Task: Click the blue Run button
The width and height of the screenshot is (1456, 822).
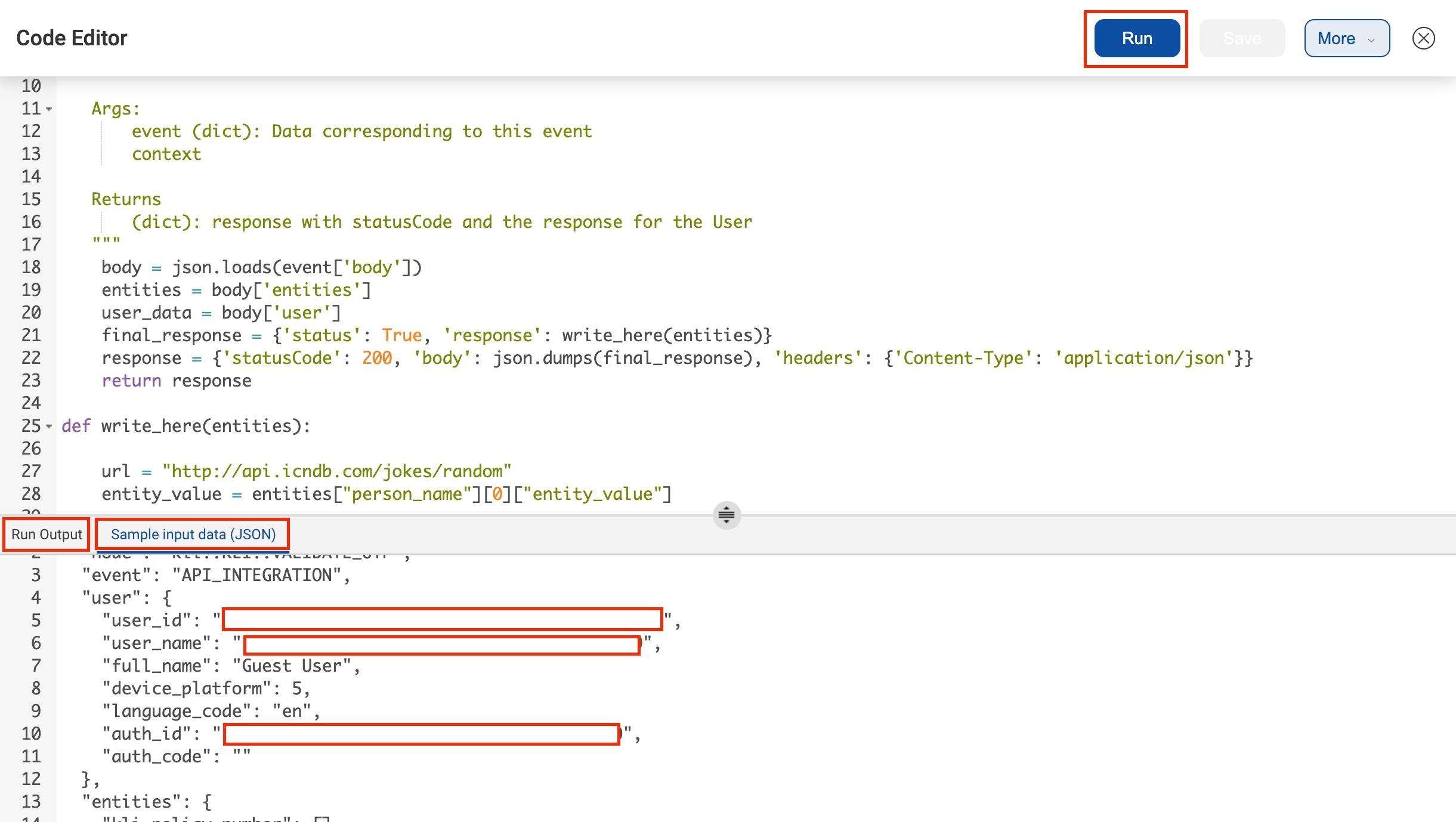Action: tap(1136, 38)
